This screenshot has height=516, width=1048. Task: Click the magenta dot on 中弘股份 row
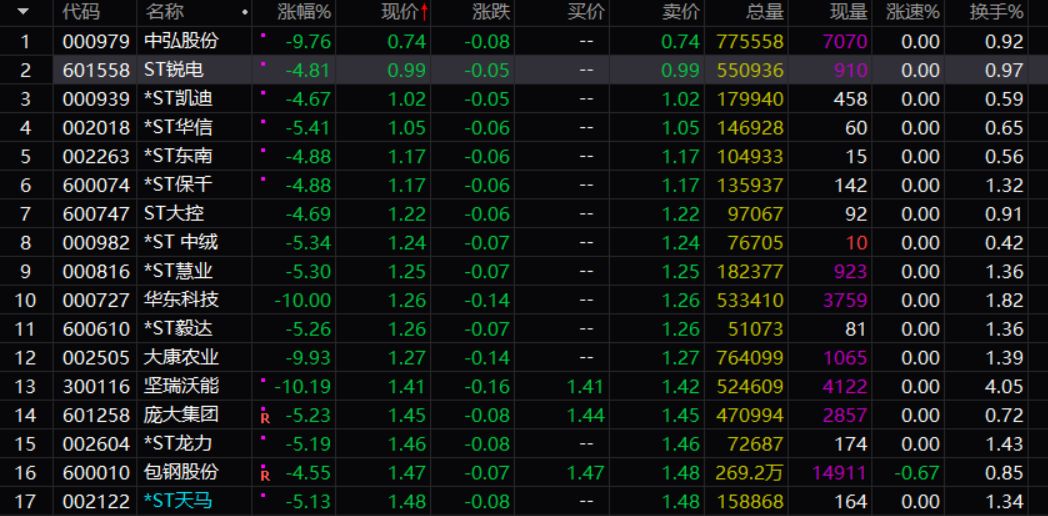coord(263,34)
